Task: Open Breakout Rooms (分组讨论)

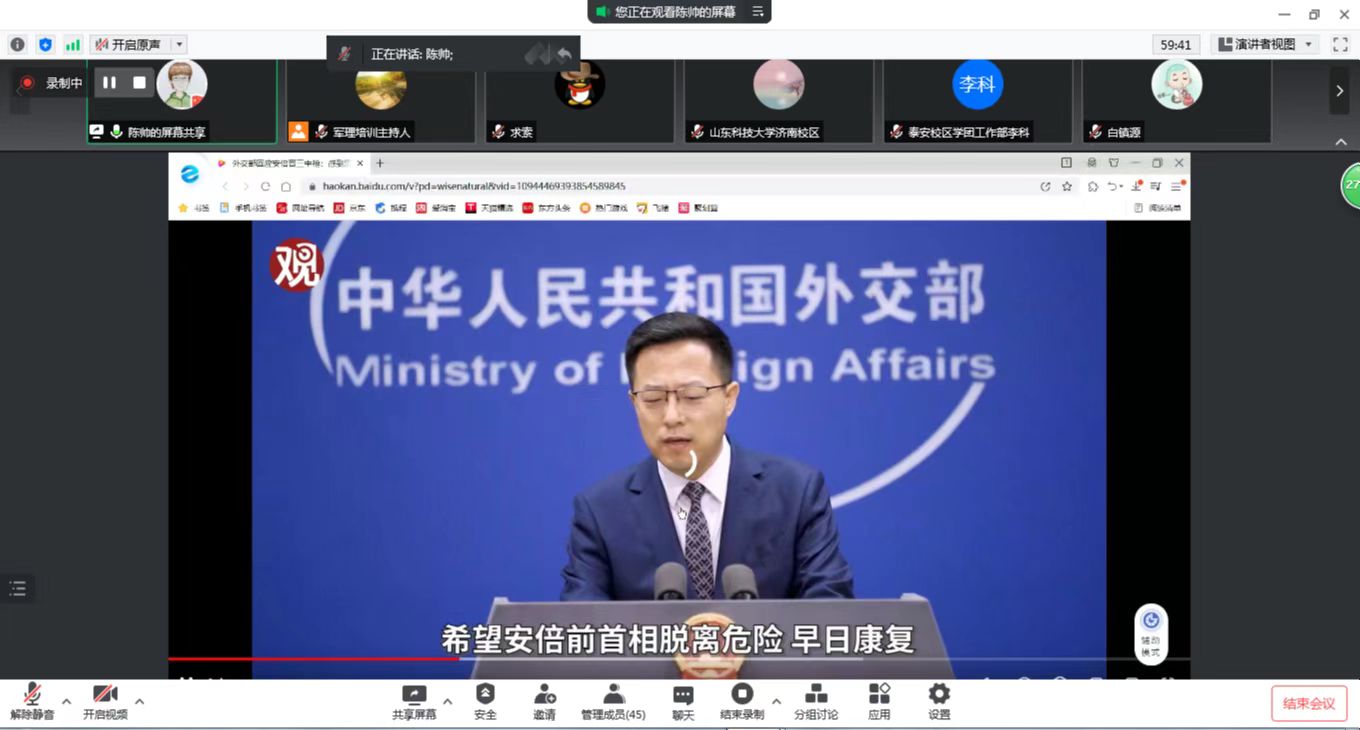Action: coord(815,695)
